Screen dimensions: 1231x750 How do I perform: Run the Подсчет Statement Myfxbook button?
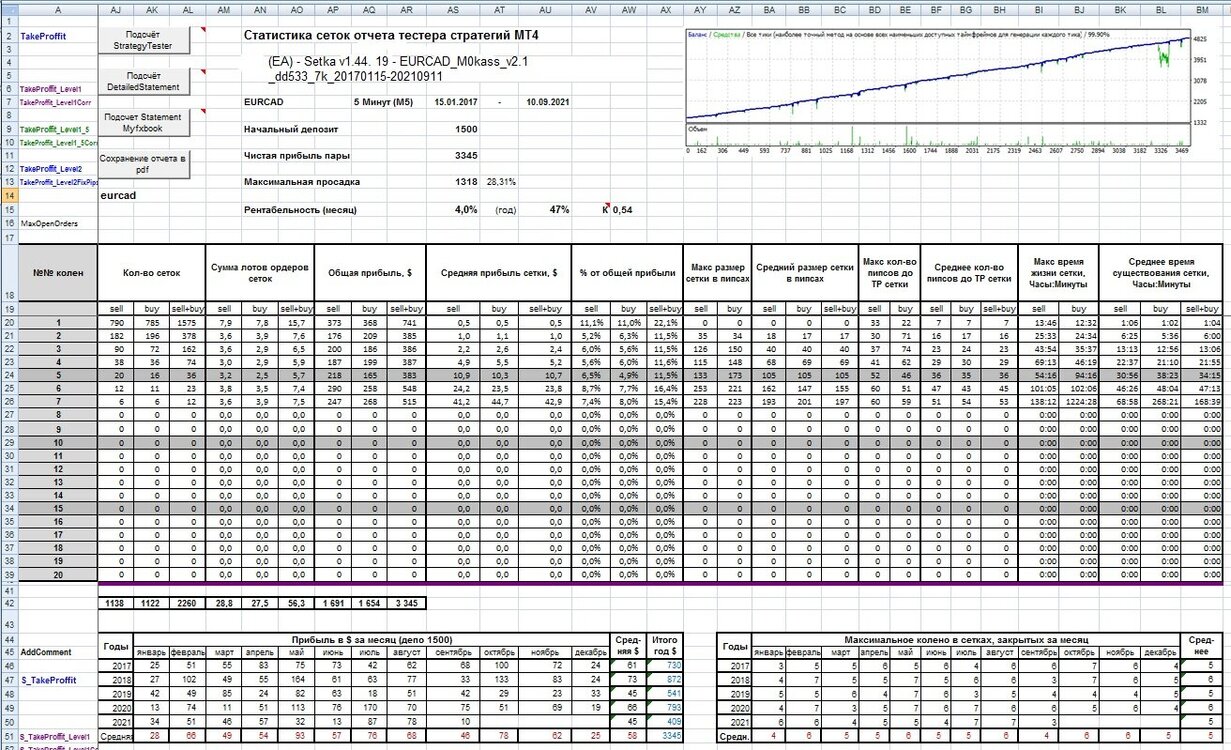coord(144,123)
